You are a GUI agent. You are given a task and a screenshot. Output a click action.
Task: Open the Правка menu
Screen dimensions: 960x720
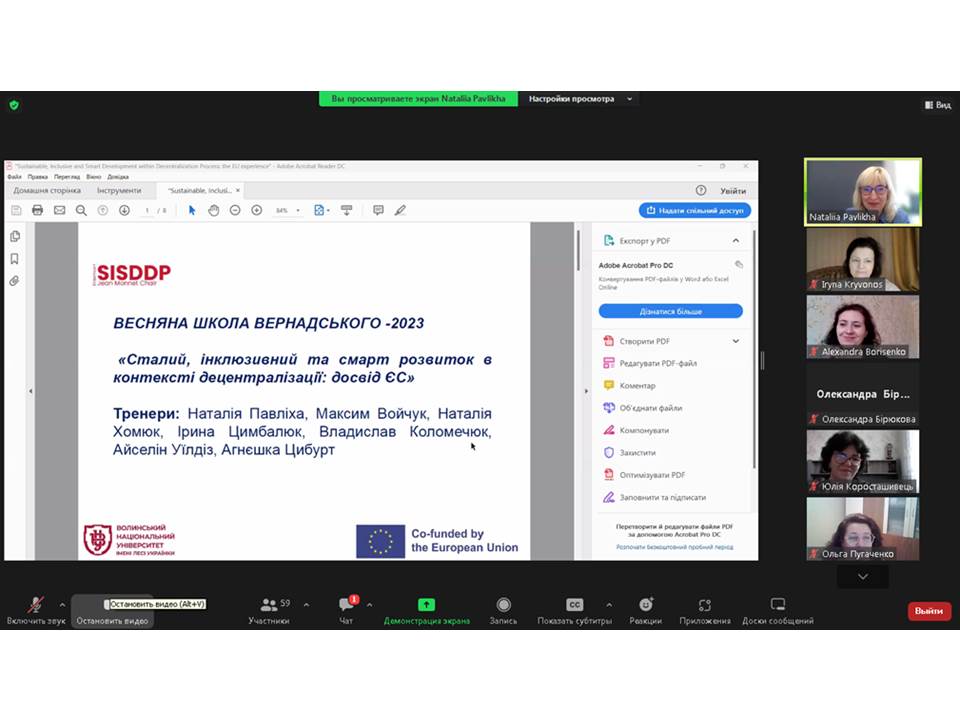pyautogui.click(x=37, y=176)
